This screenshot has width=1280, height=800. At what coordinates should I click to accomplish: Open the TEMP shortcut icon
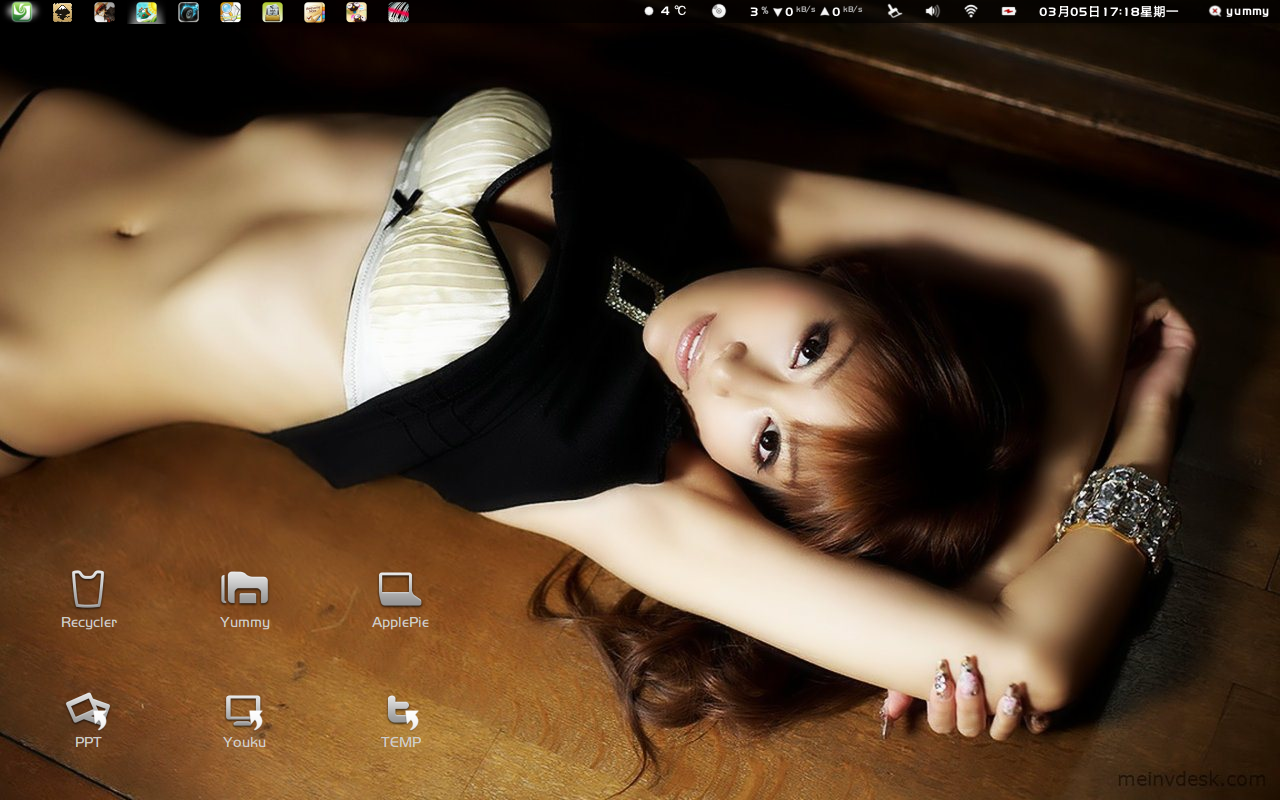pos(402,712)
